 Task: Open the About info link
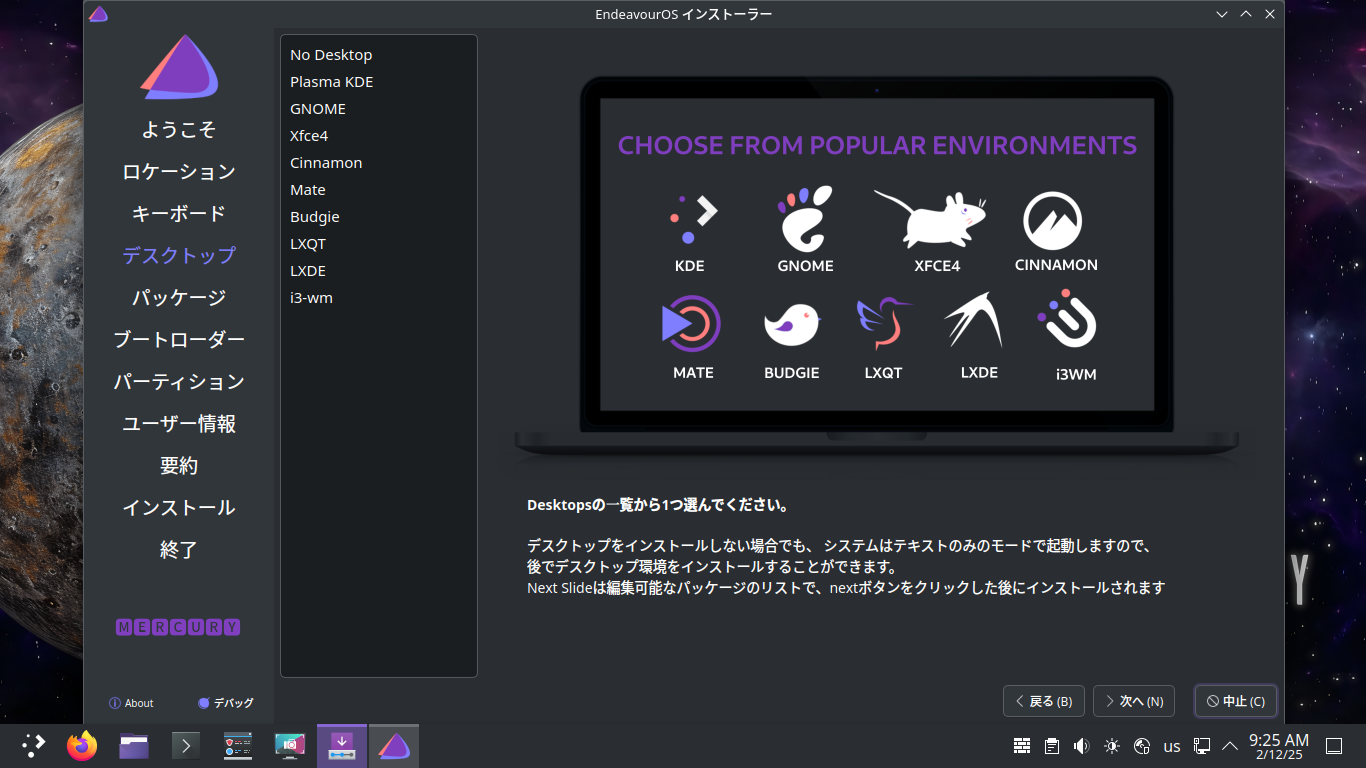coord(131,703)
